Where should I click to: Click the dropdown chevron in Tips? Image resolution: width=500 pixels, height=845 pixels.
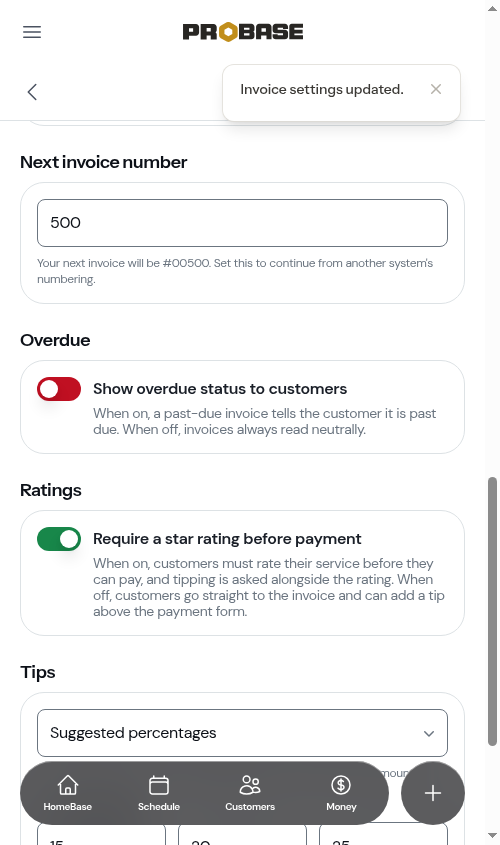pyautogui.click(x=429, y=733)
